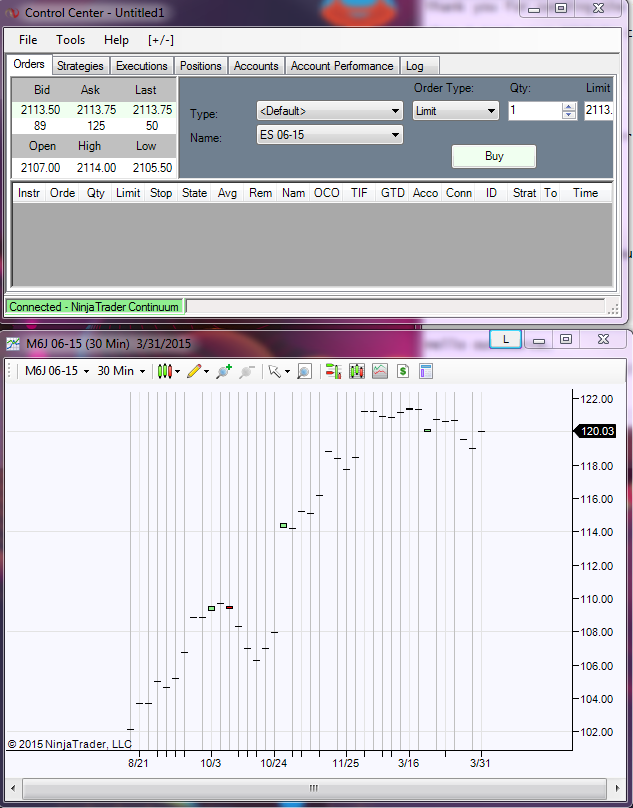Open the Help menu

pos(116,40)
